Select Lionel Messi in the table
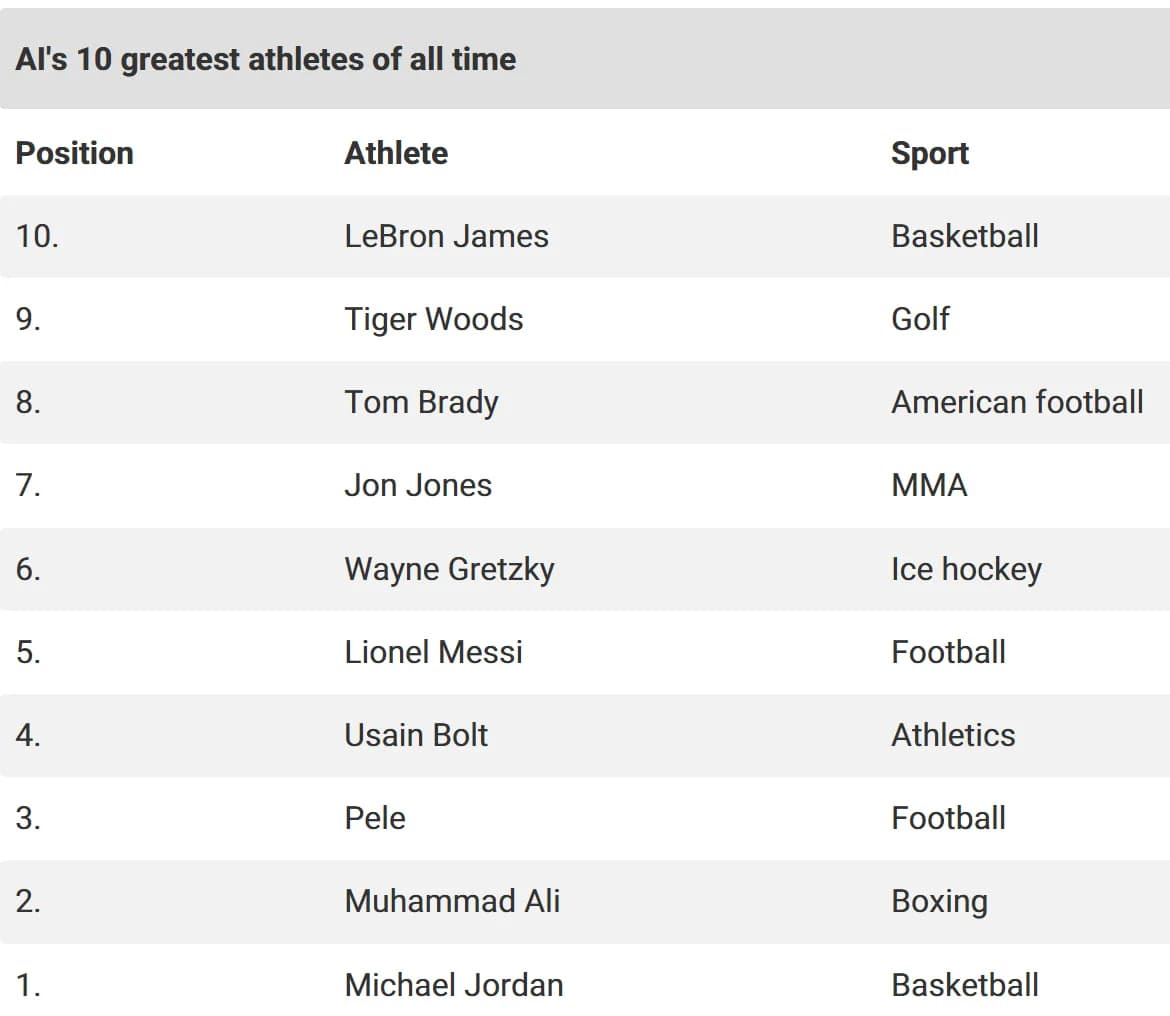This screenshot has width=1170, height=1016. tap(434, 653)
